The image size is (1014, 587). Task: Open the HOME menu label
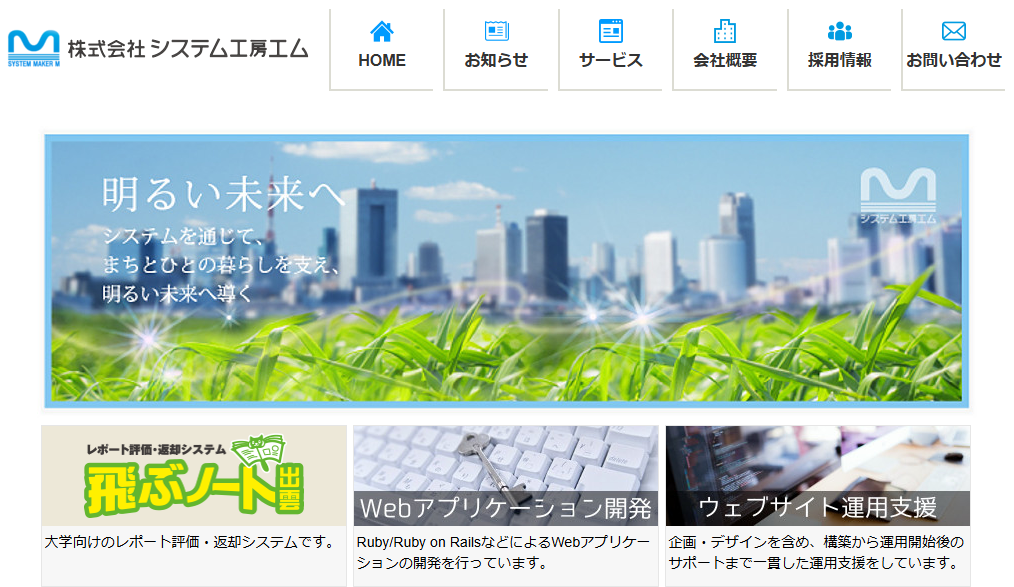coord(382,60)
